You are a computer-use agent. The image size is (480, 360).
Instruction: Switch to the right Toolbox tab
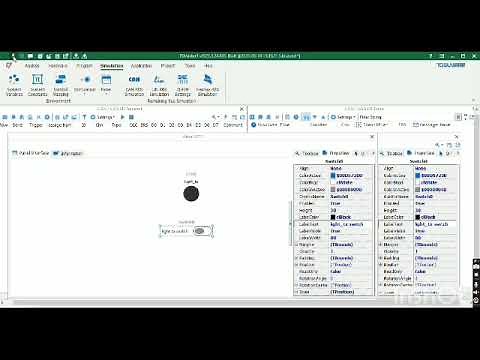[x=391, y=153]
